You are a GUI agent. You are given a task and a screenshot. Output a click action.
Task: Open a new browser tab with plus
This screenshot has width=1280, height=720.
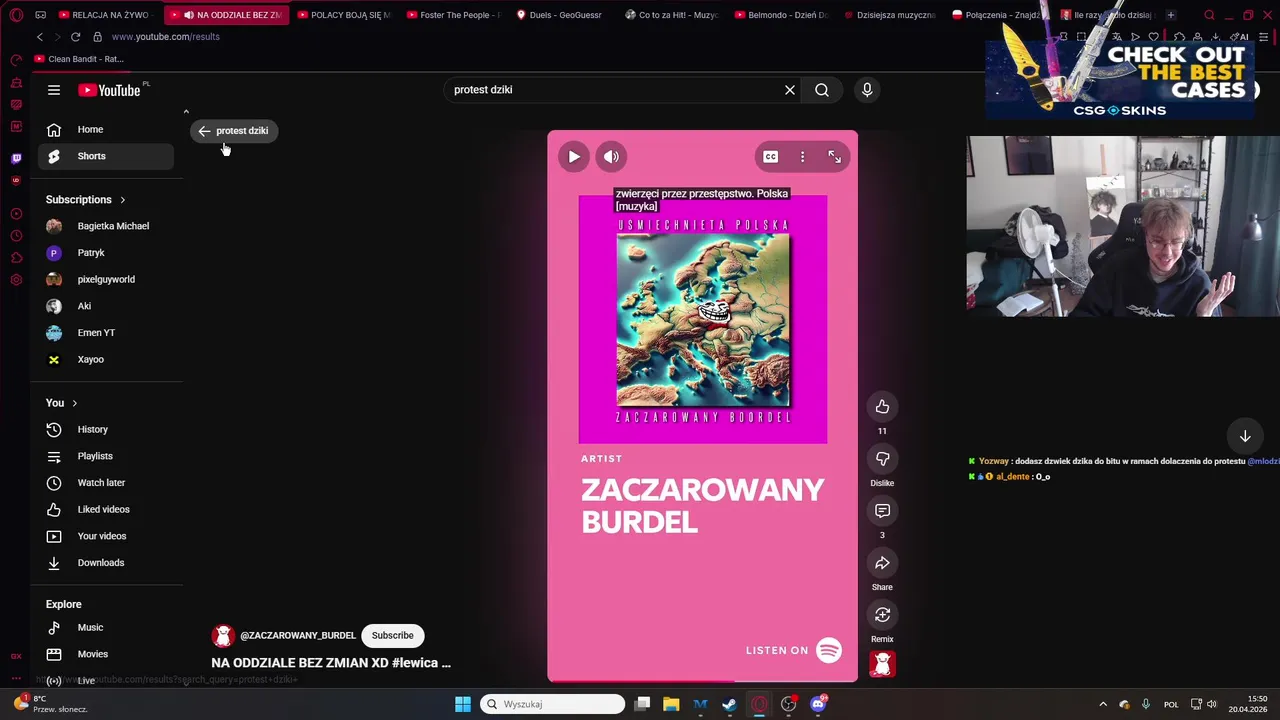coord(1171,15)
